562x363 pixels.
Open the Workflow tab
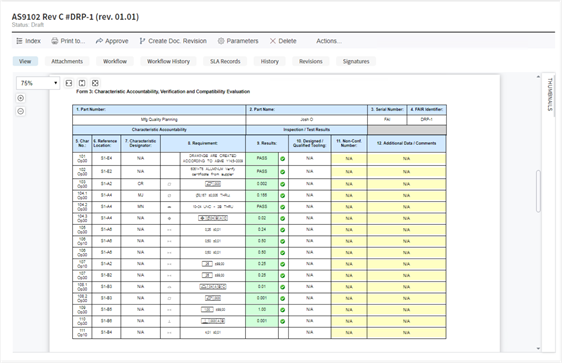pyautogui.click(x=115, y=61)
